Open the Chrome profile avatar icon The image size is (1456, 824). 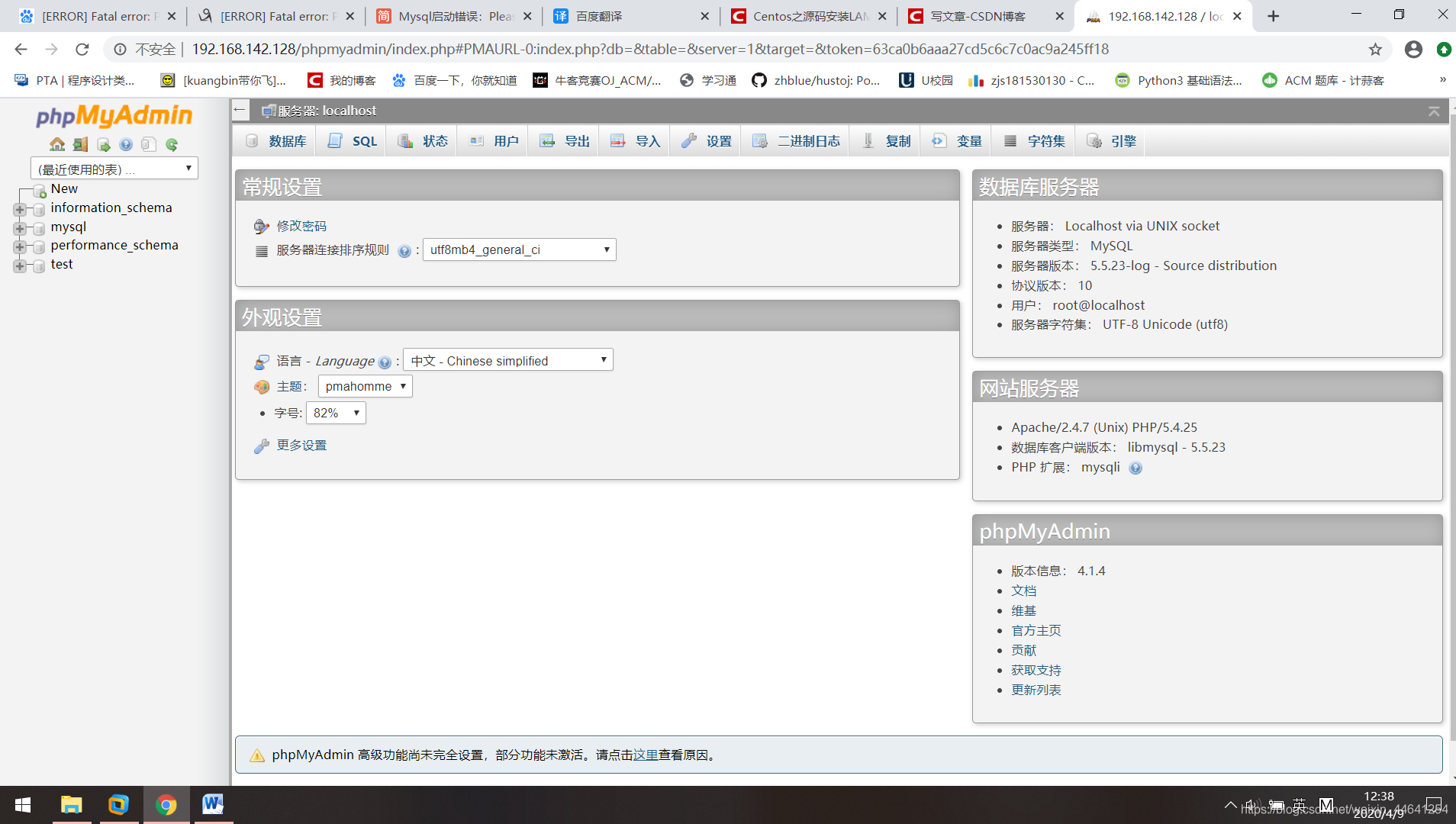(1413, 50)
